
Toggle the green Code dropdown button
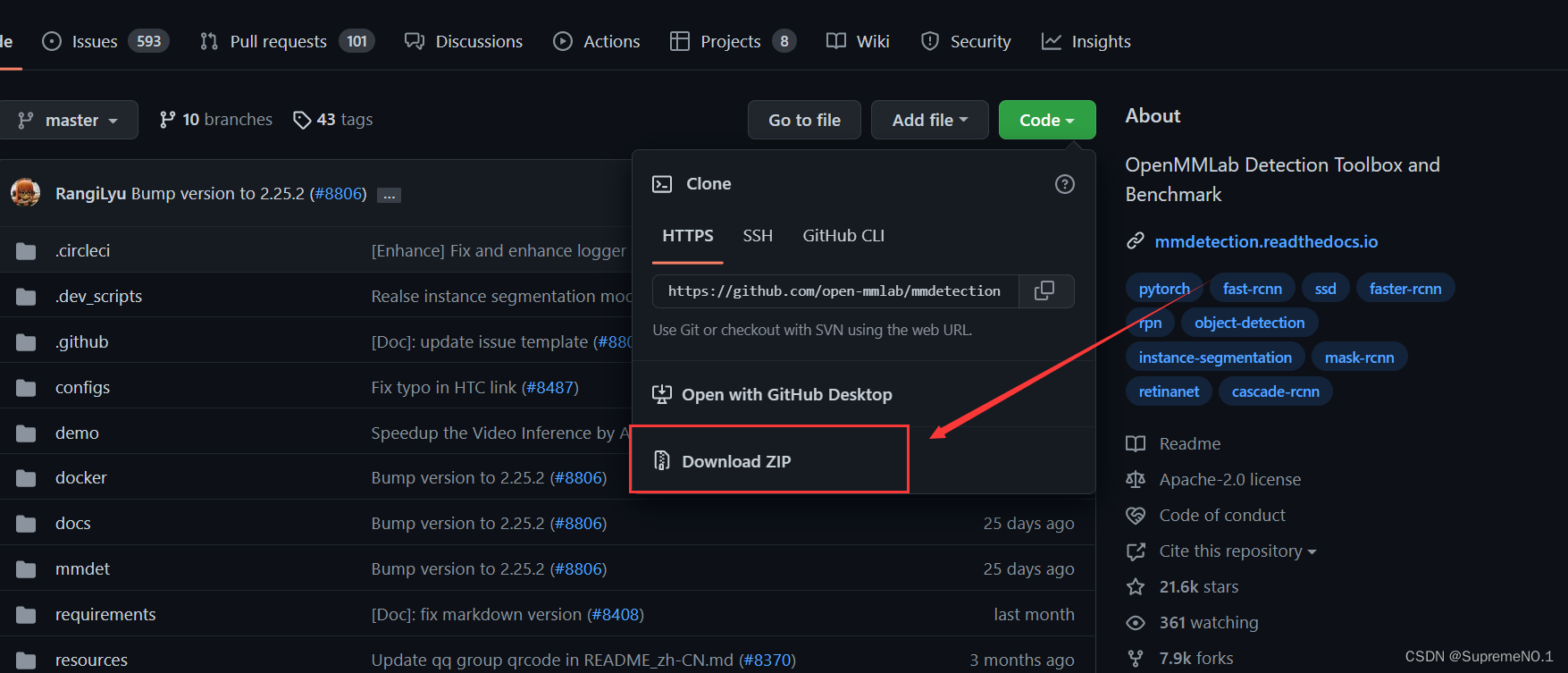(x=1047, y=120)
